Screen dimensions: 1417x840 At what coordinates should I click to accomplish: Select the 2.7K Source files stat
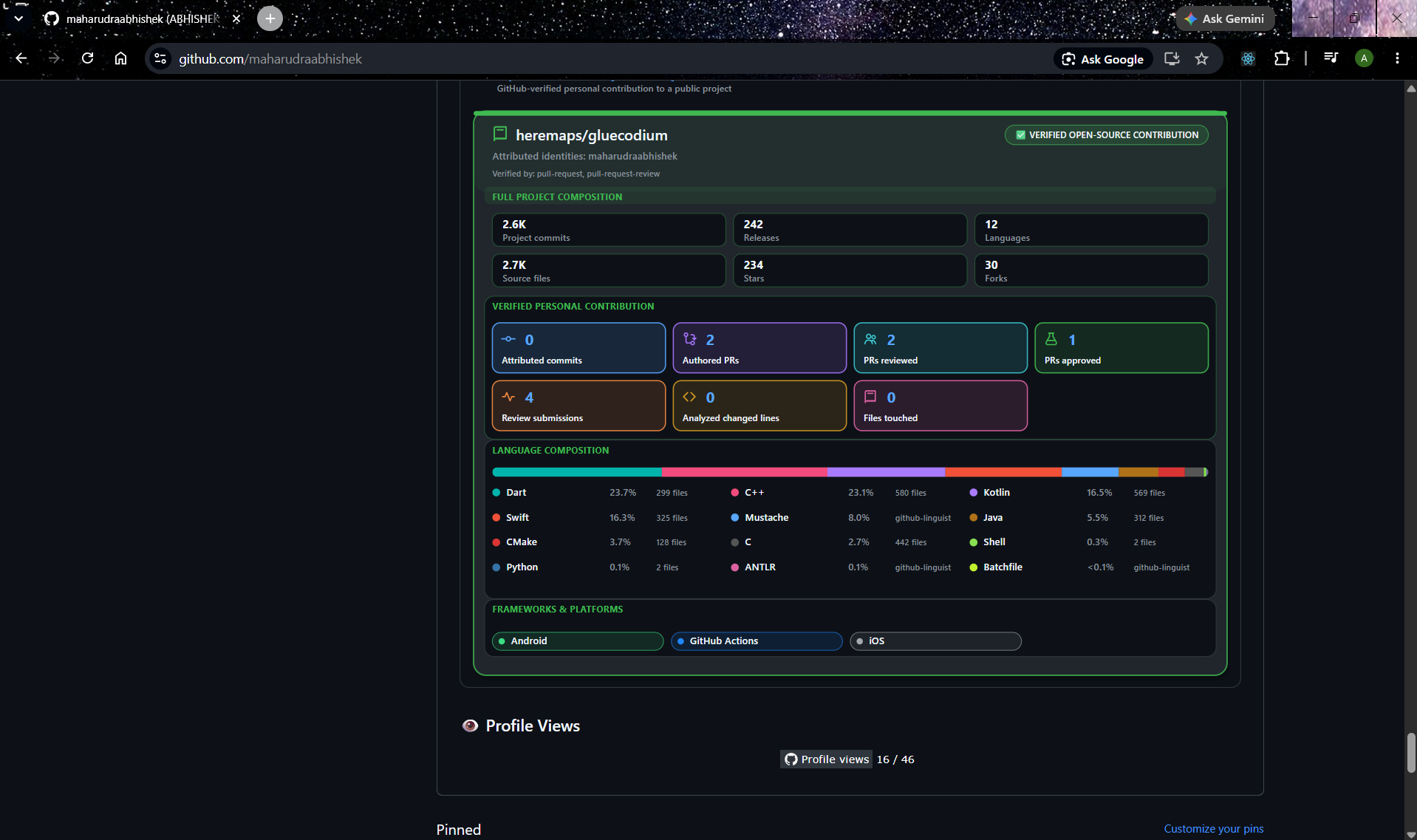tap(608, 270)
